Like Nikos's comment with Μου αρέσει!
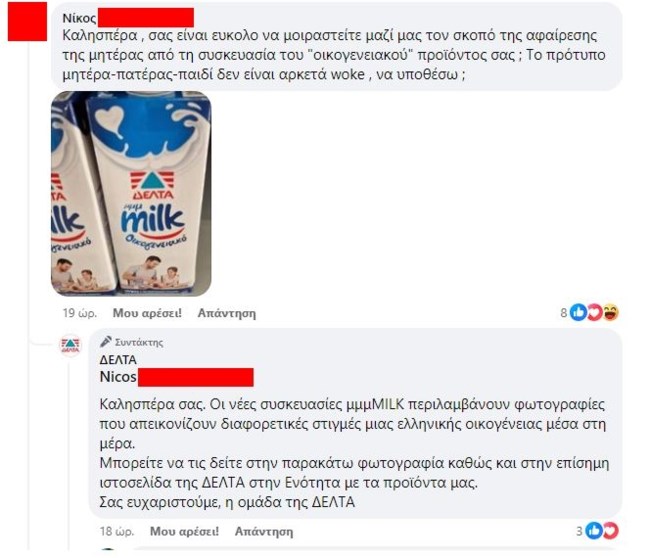The height and width of the screenshot is (558, 650). point(147,313)
